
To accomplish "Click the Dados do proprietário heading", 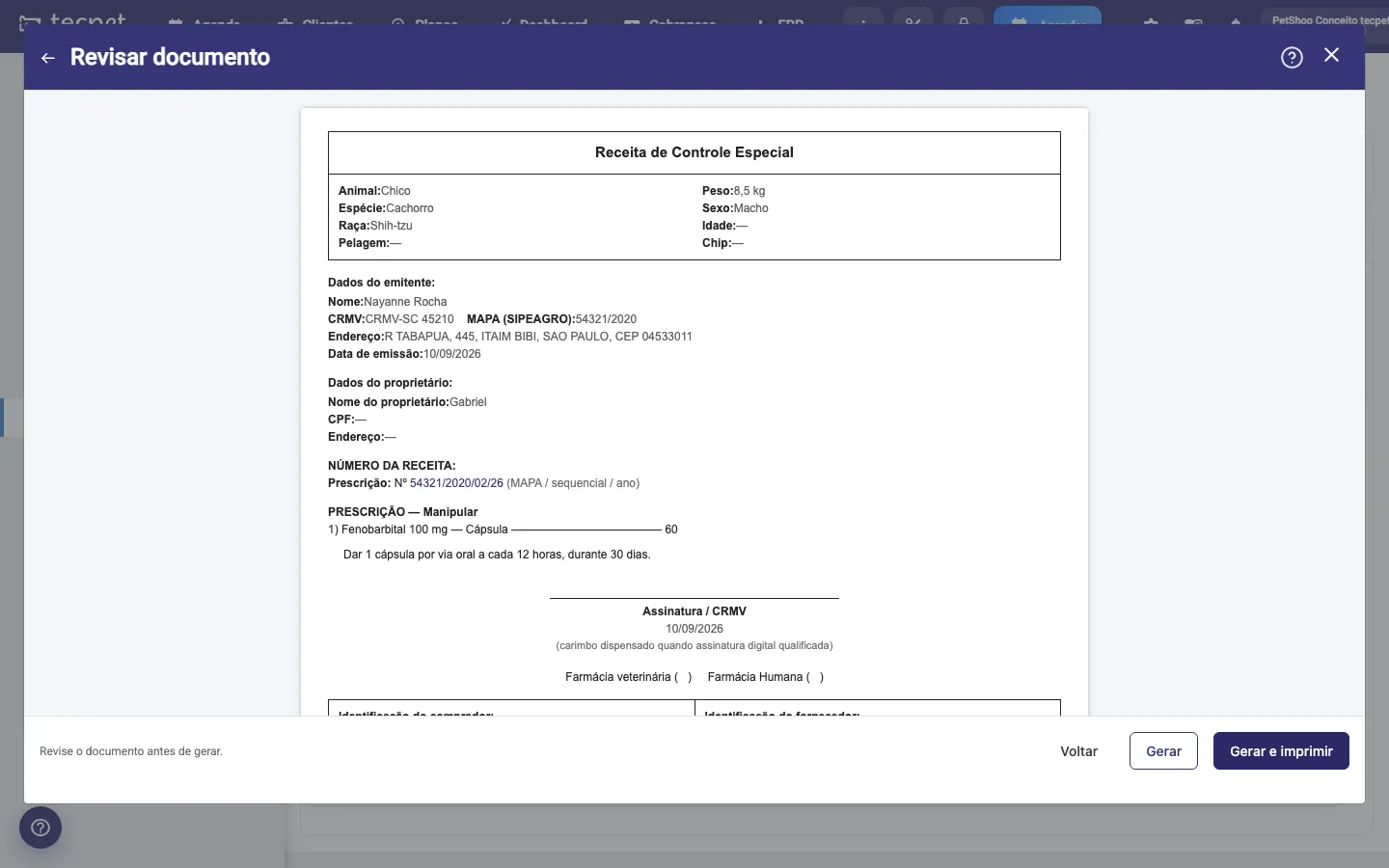I will pyautogui.click(x=390, y=383).
